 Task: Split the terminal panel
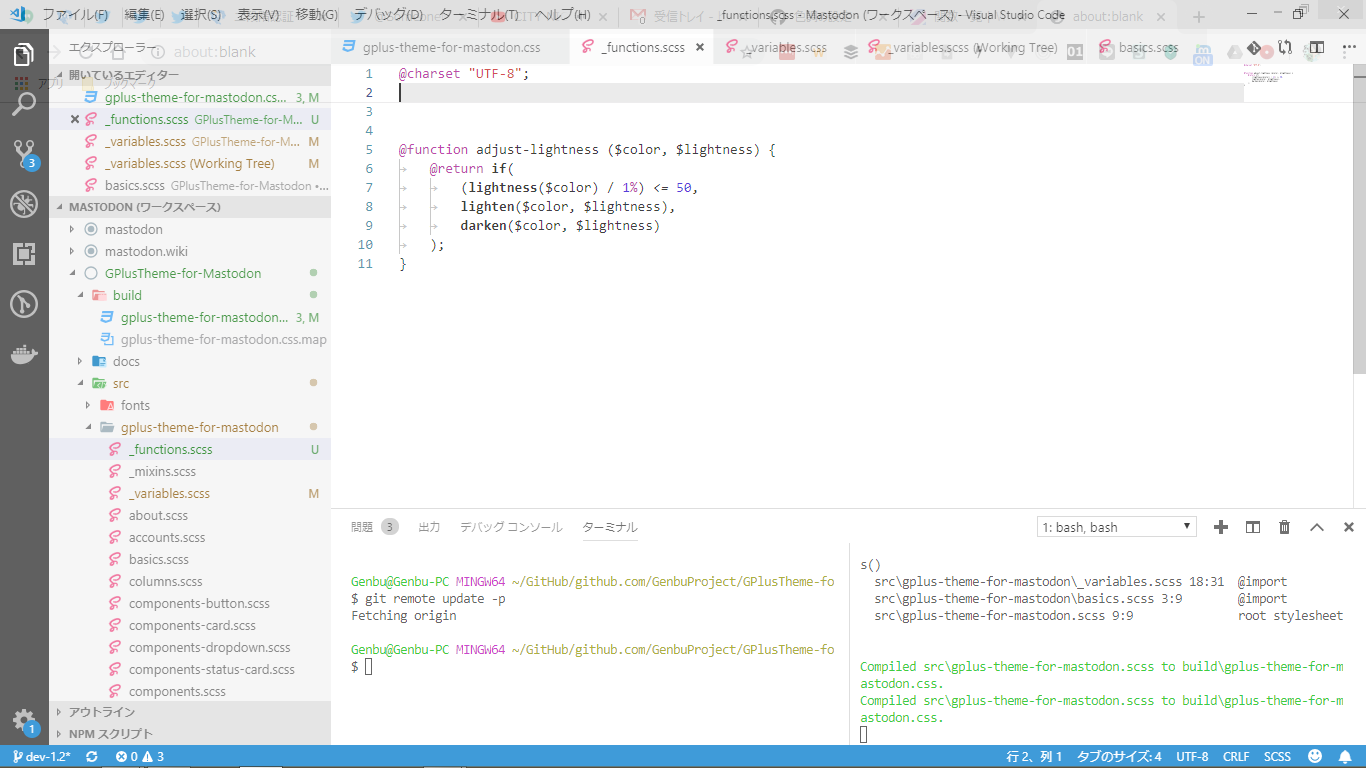point(1253,527)
